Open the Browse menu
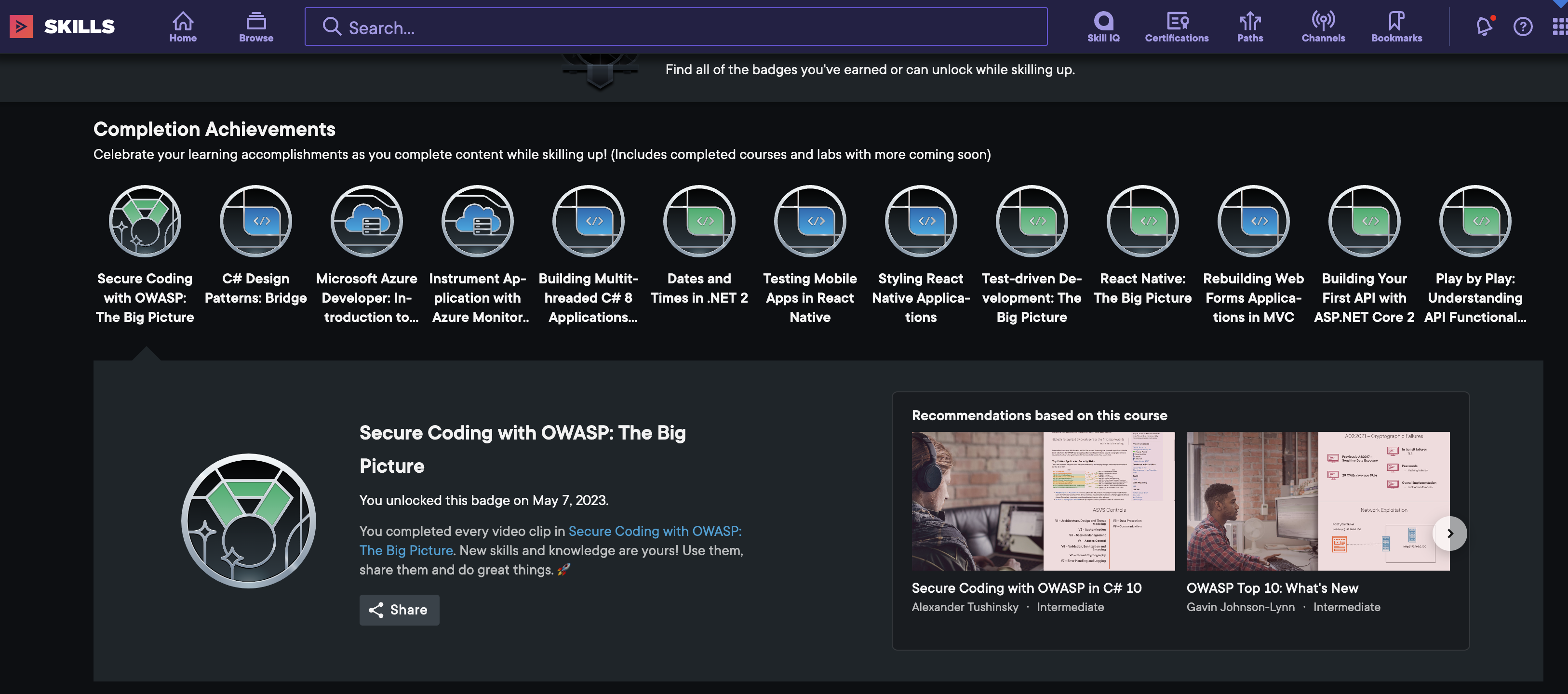Image resolution: width=1568 pixels, height=694 pixels. 255,26
